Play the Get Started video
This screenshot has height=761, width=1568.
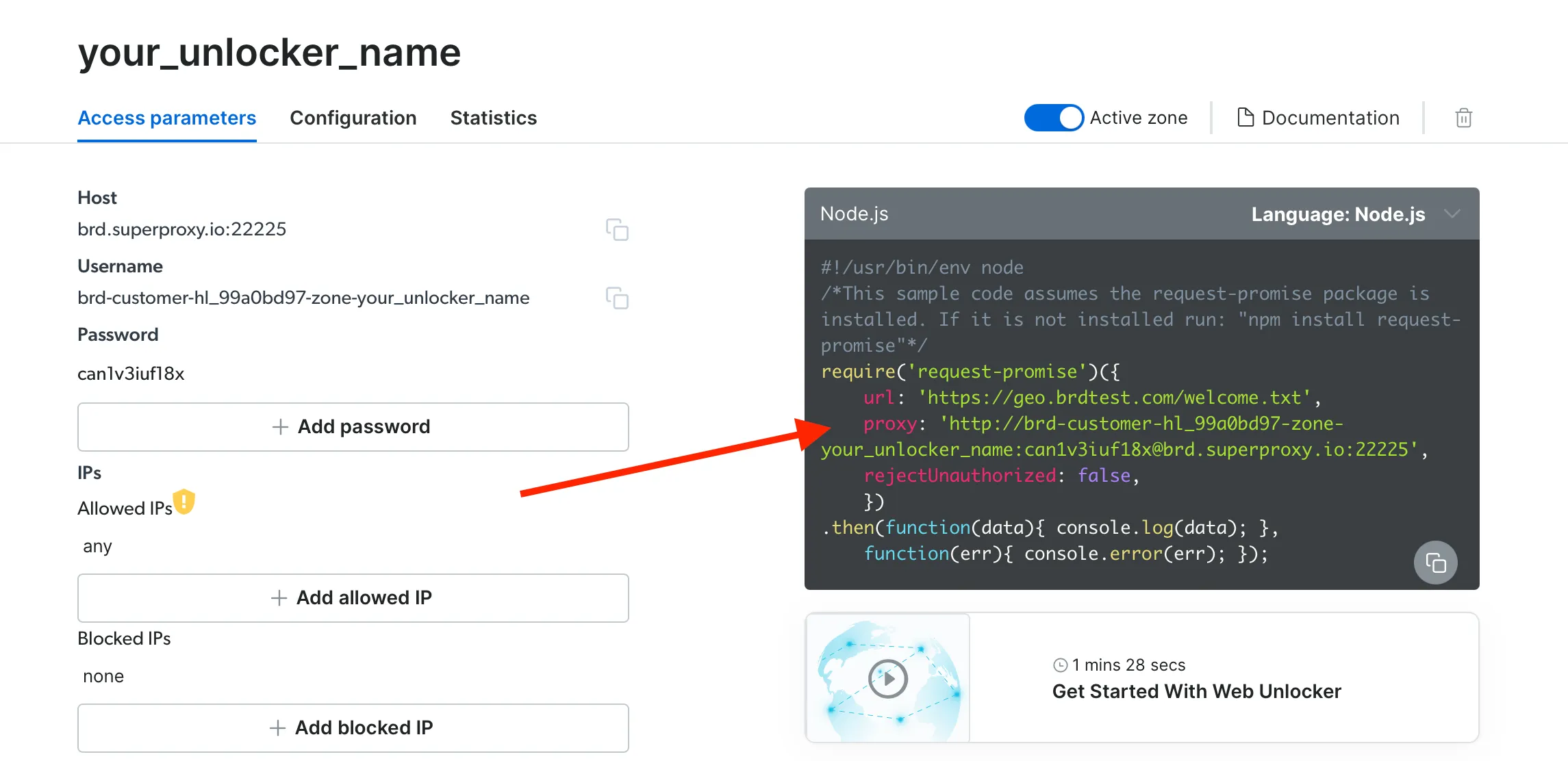tap(888, 678)
